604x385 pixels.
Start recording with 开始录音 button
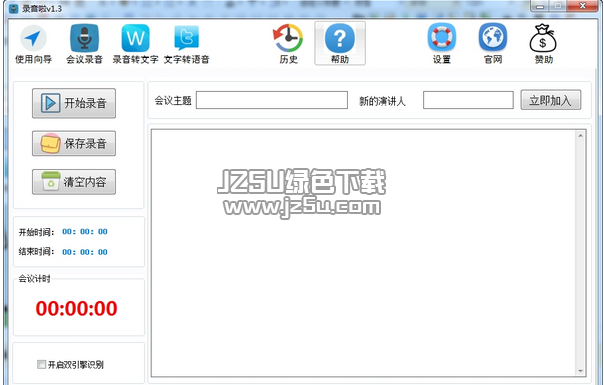74,103
